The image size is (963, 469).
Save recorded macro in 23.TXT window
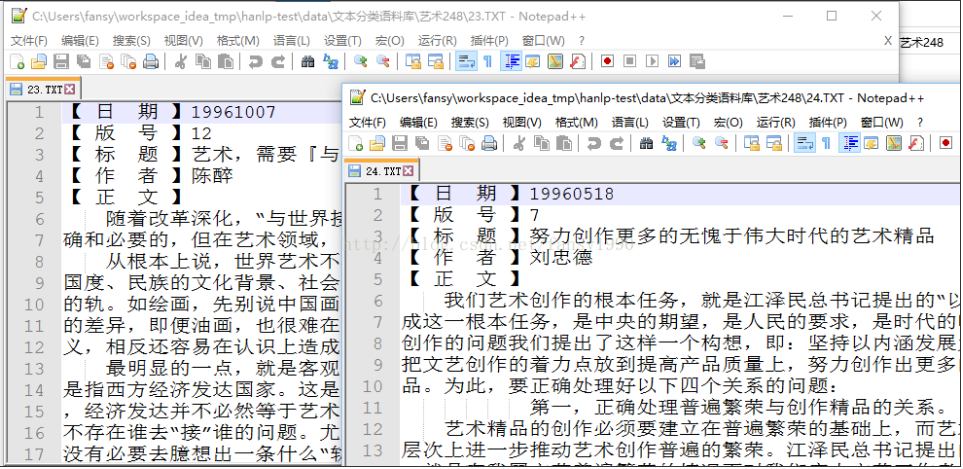(697, 61)
